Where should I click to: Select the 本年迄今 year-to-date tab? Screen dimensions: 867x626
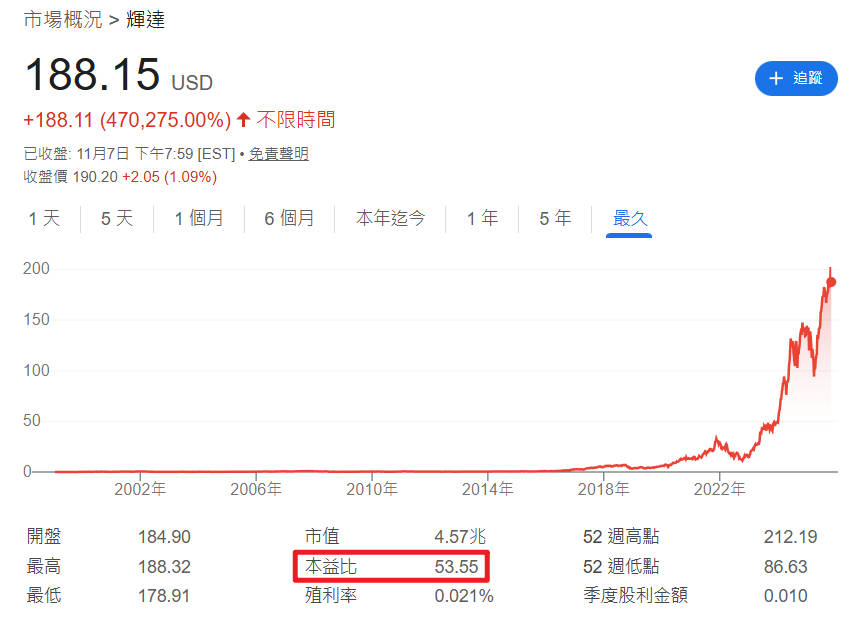pos(390,218)
